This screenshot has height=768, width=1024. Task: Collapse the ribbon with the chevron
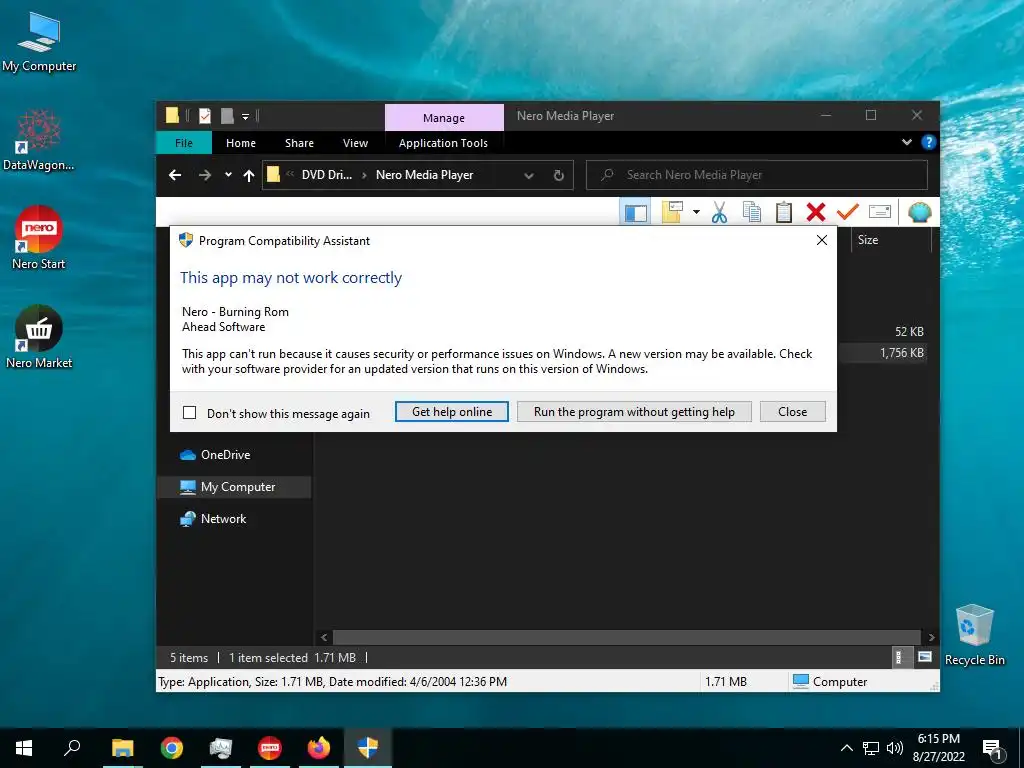point(906,142)
